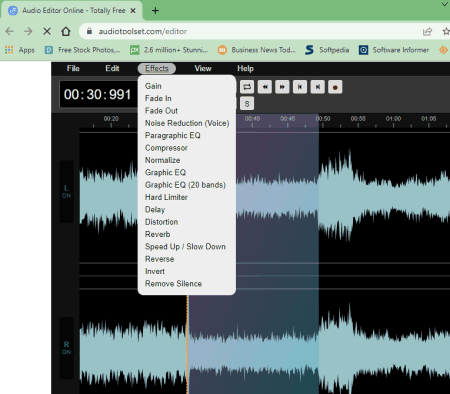Viewport: 450px width, 394px height.
Task: Open the File menu
Action: (x=73, y=68)
